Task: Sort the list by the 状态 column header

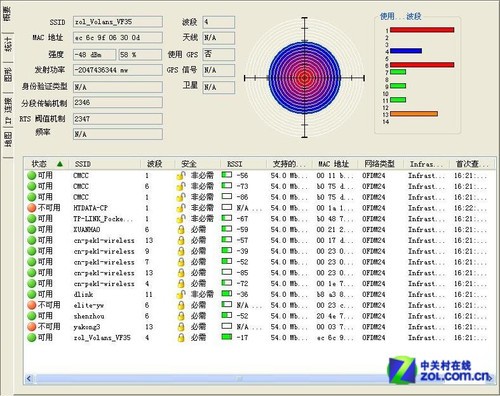Action: click(46, 164)
